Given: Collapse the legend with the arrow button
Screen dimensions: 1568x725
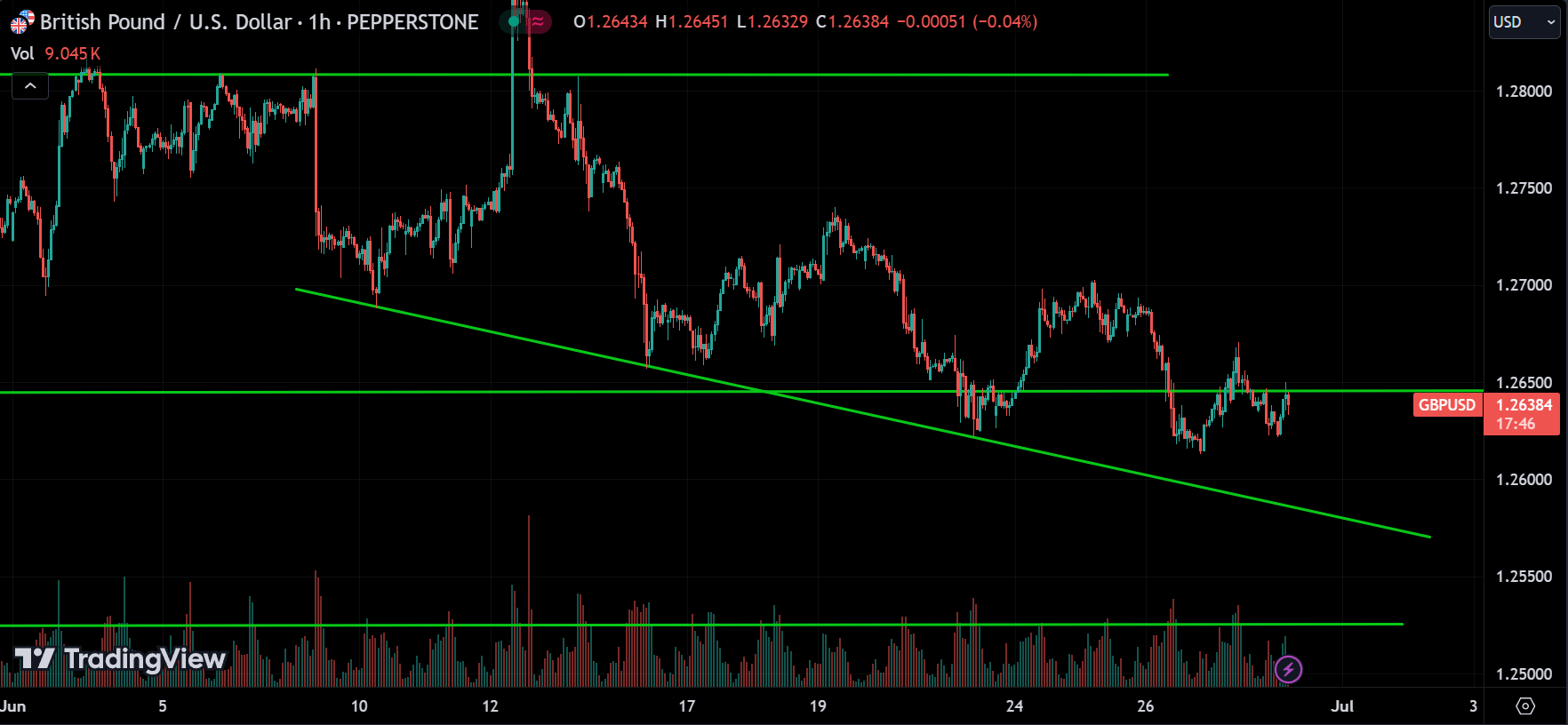Looking at the screenshot, I should click(x=30, y=86).
